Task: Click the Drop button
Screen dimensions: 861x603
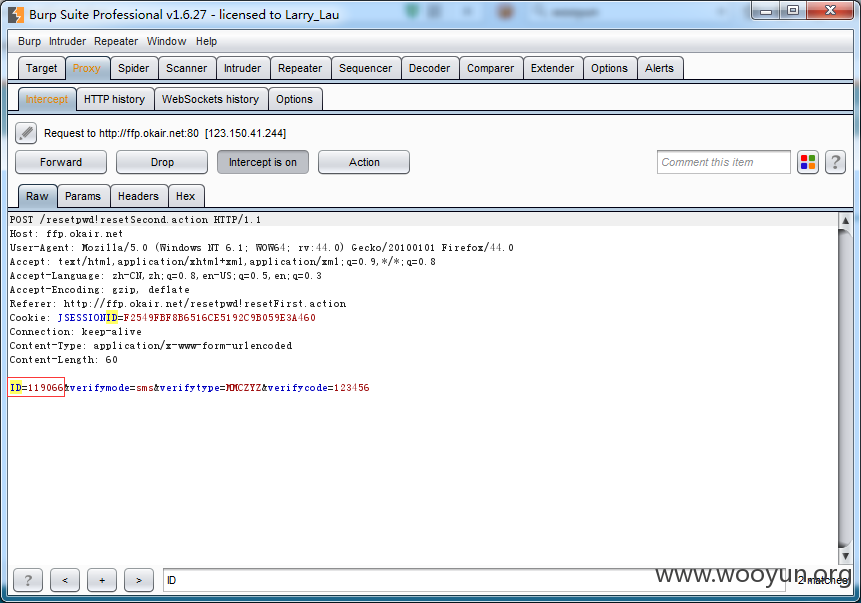Action: tap(162, 163)
